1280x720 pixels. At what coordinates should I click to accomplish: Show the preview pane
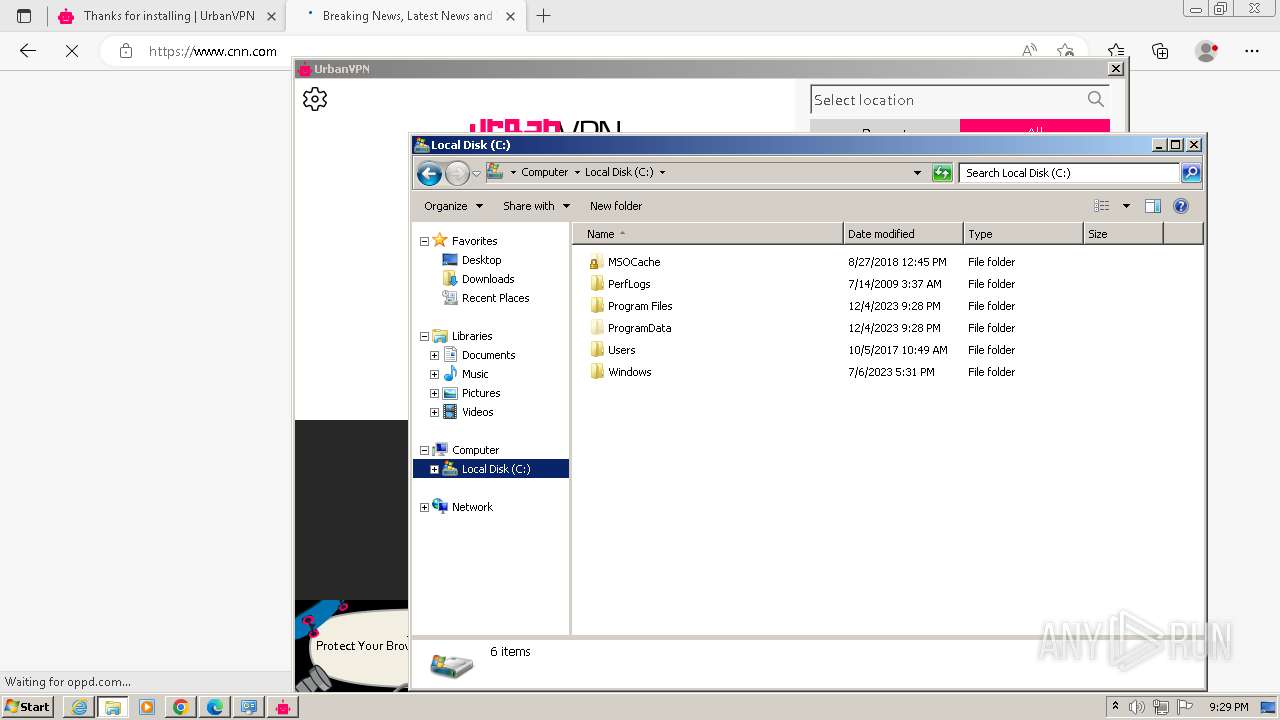pyautogui.click(x=1153, y=206)
